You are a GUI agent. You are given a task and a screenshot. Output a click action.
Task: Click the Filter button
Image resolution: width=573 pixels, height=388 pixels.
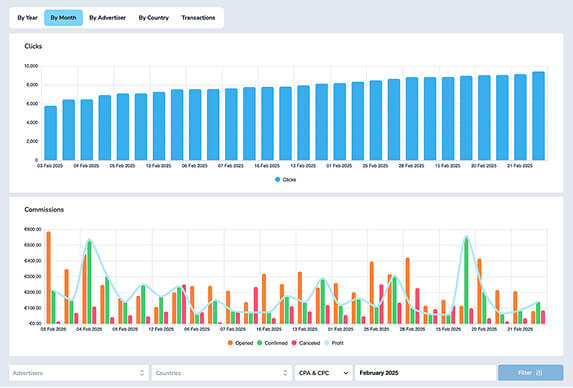[x=530, y=373]
